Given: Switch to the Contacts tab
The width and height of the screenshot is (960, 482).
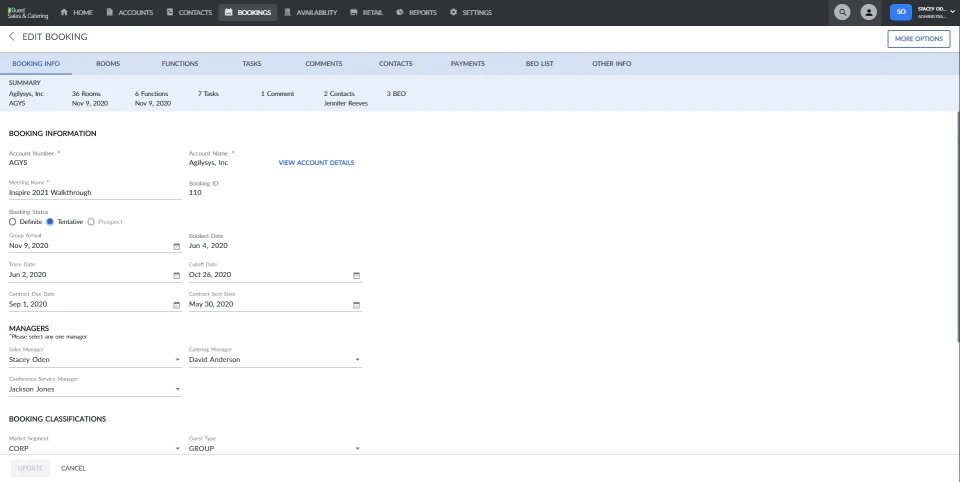Looking at the screenshot, I should pyautogui.click(x=396, y=64).
